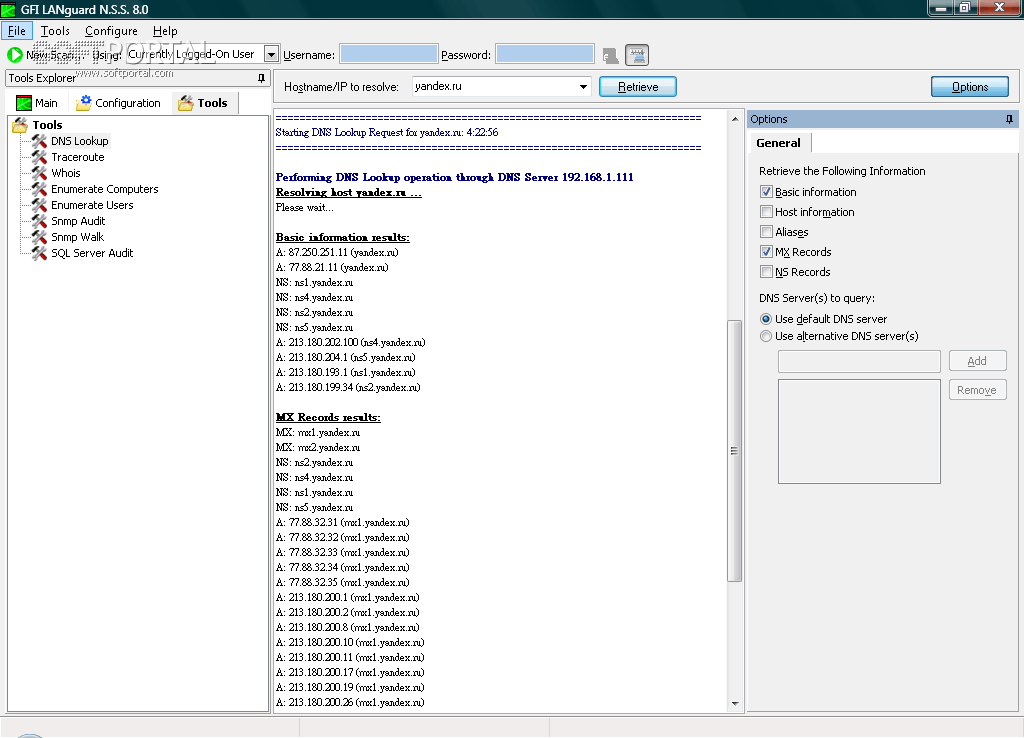The width and height of the screenshot is (1024, 738).
Task: Click the Whois tool icon
Action: (x=40, y=173)
